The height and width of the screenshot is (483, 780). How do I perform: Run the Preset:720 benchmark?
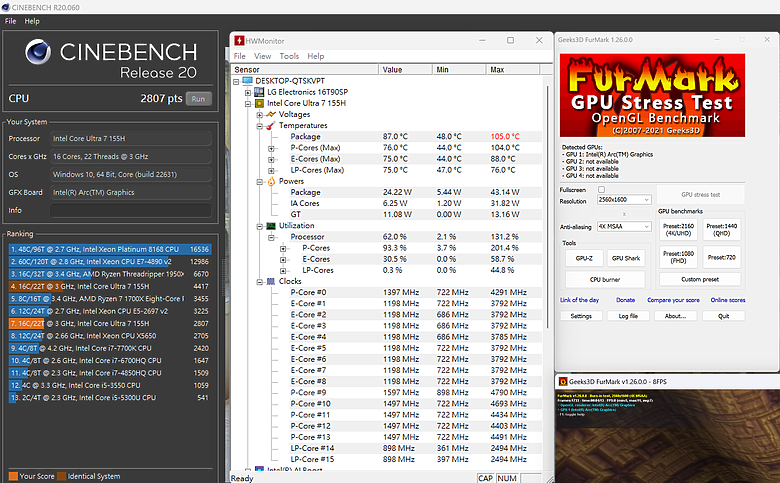tap(721, 257)
